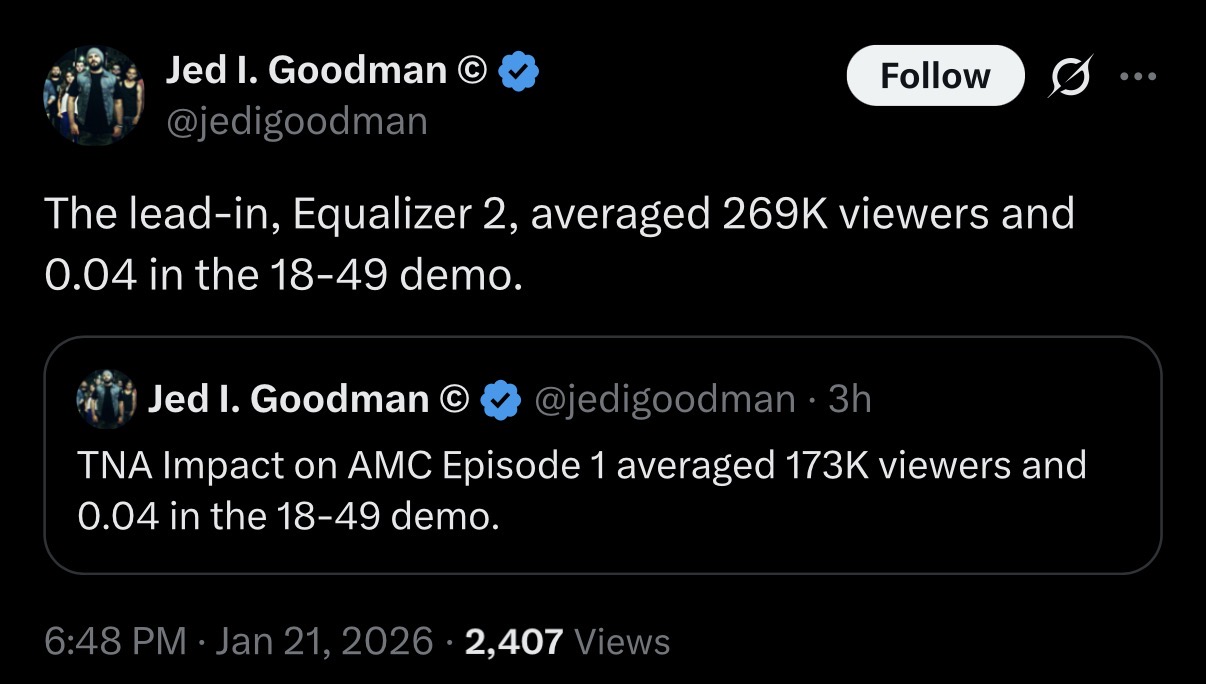Click the verified badge in quoted tweet
1206x684 pixels.
point(501,400)
